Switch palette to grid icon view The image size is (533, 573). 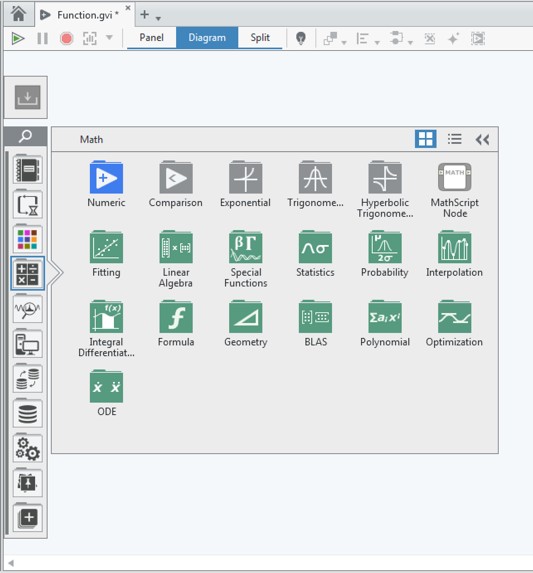click(x=426, y=139)
